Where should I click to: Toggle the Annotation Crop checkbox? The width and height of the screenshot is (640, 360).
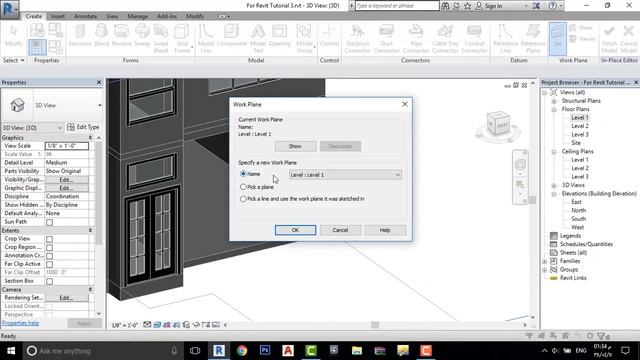coord(49,256)
